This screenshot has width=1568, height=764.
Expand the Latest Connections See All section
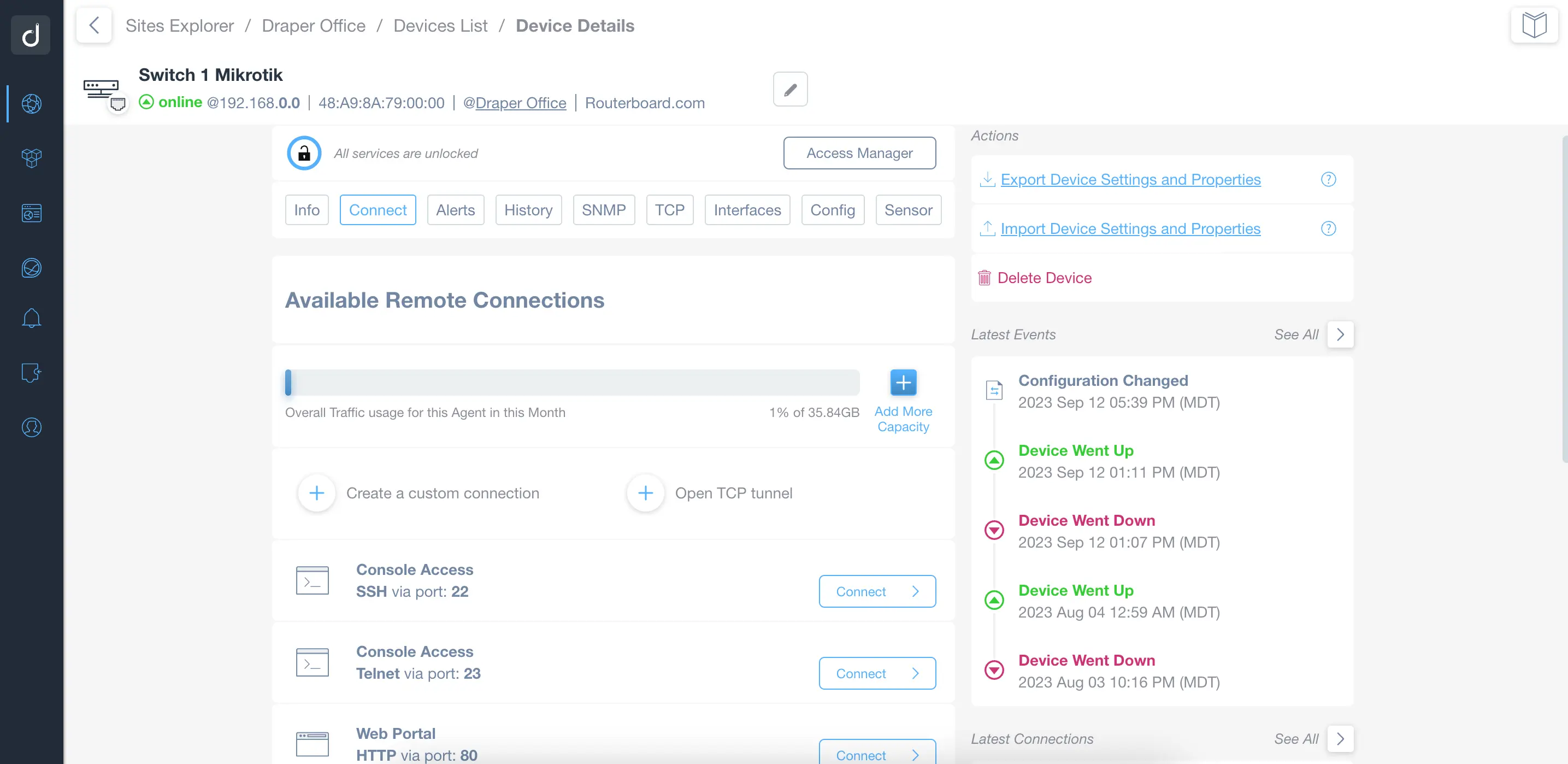click(1340, 738)
